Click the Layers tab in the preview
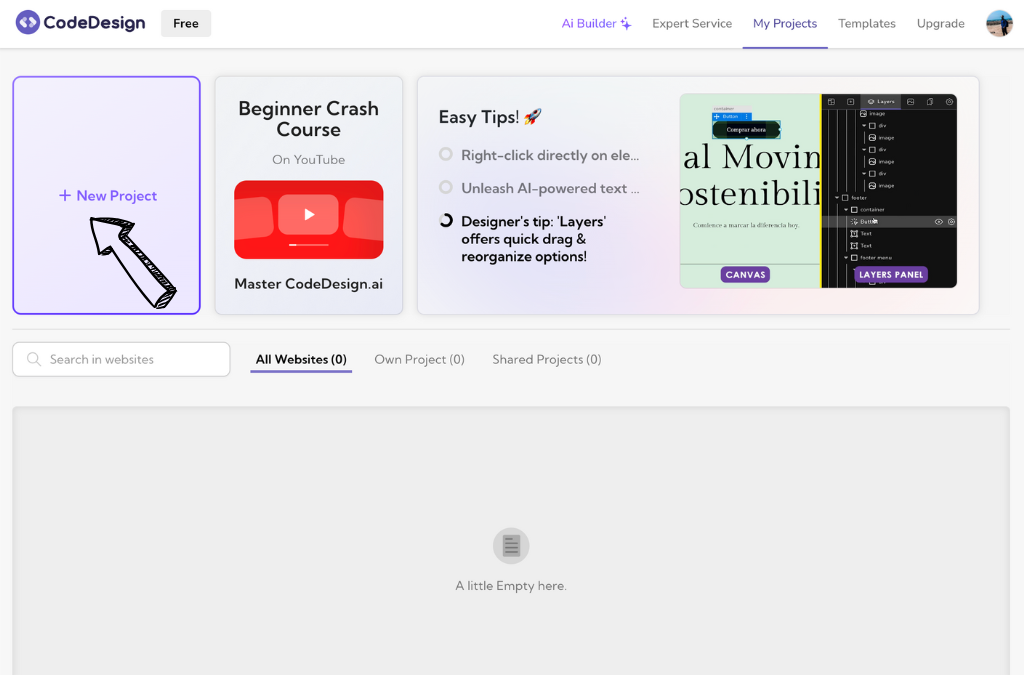The height and width of the screenshot is (675, 1024). (880, 102)
